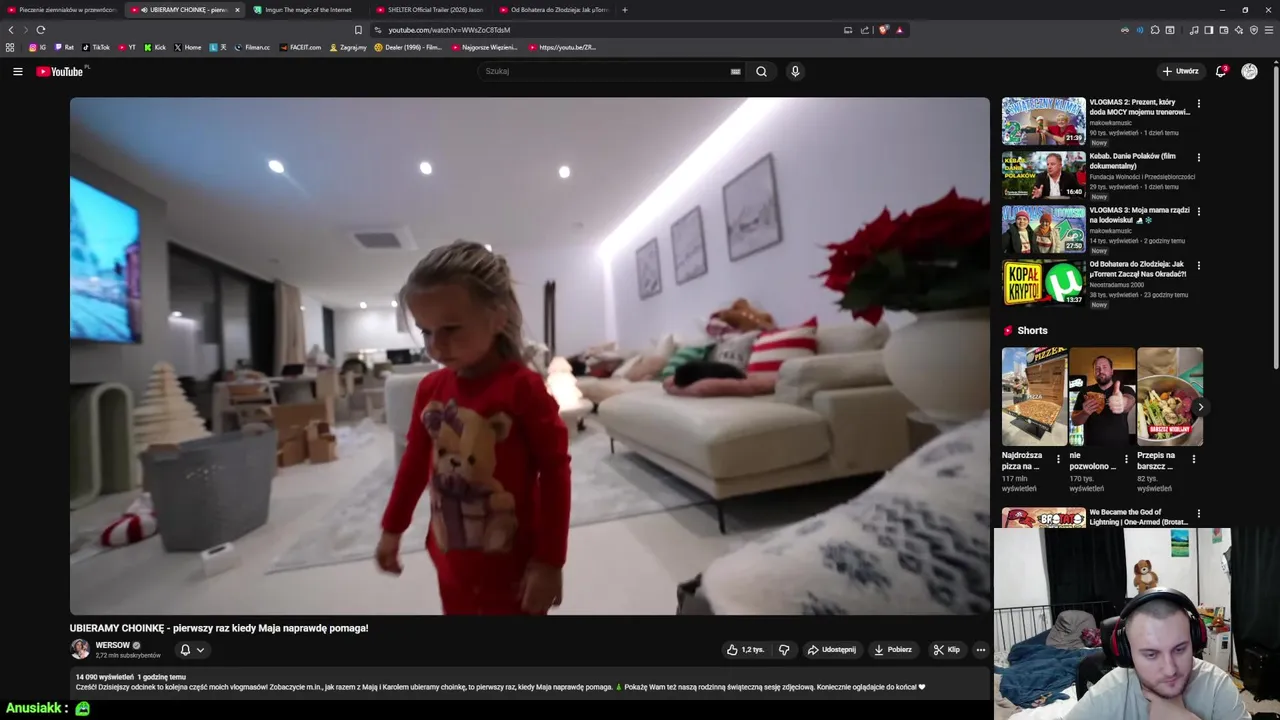Image resolution: width=1280 pixels, height=720 pixels.
Task: Expand the video description box
Action: (530, 682)
